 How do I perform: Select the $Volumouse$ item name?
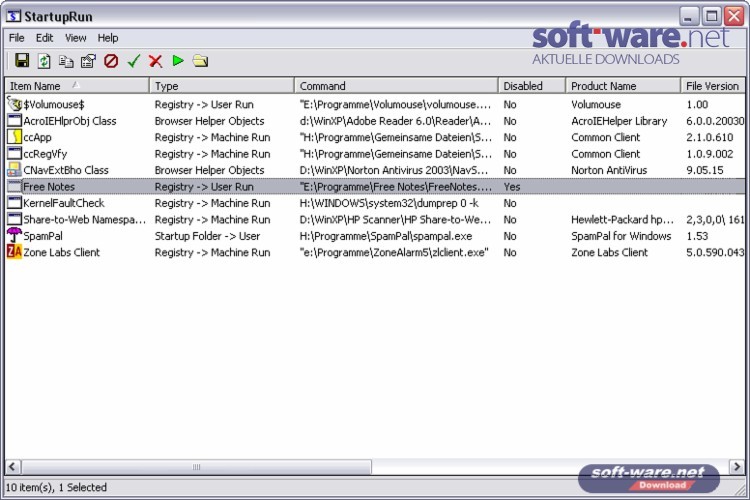pos(54,104)
